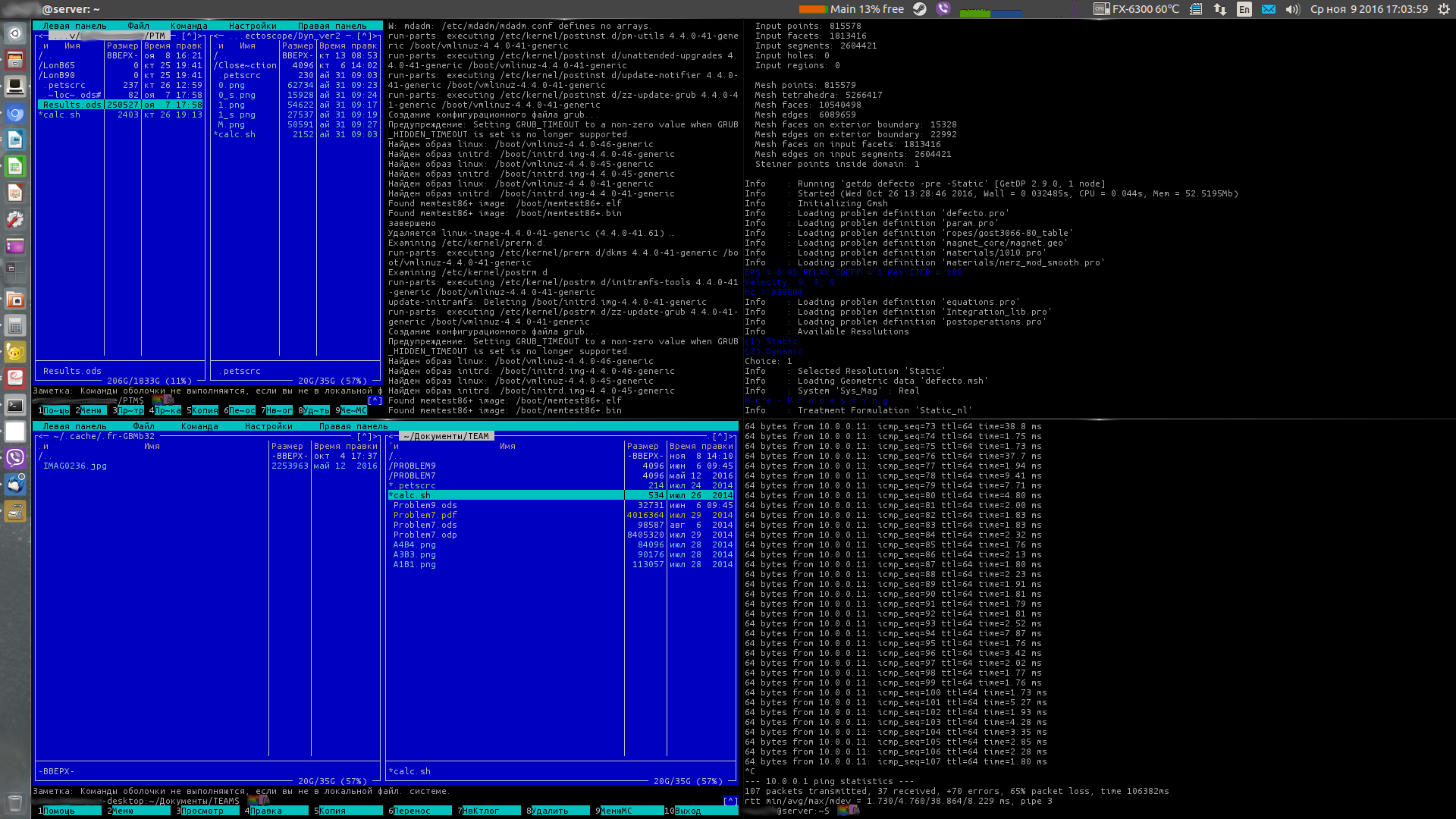Viewport: 1456px width, 819px height.
Task: Open the sound volume indicator
Action: (1293, 9)
